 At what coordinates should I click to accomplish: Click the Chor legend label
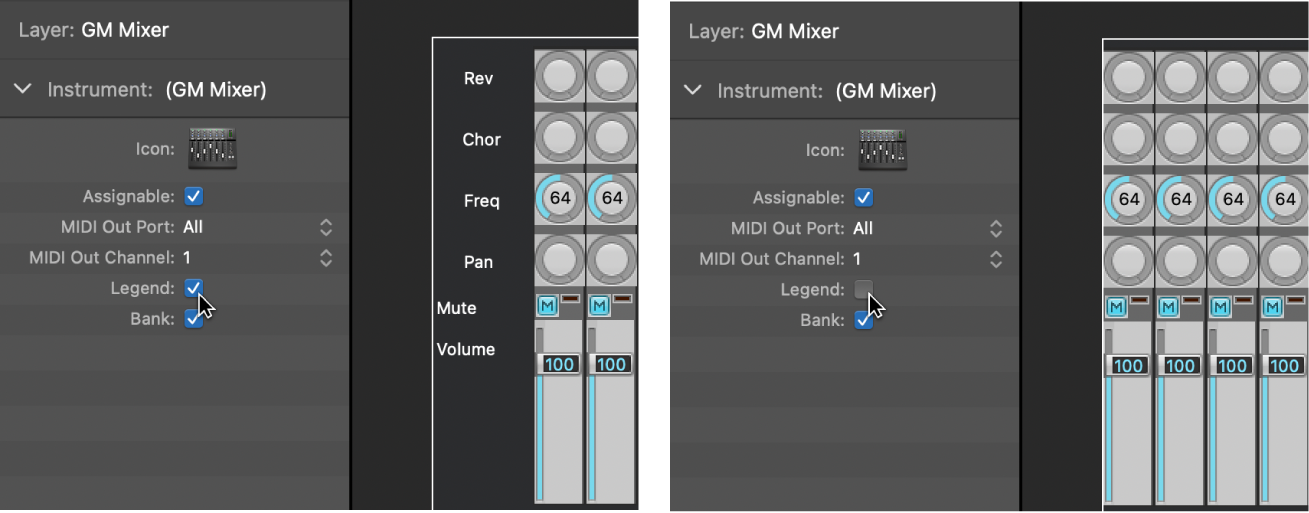481,139
